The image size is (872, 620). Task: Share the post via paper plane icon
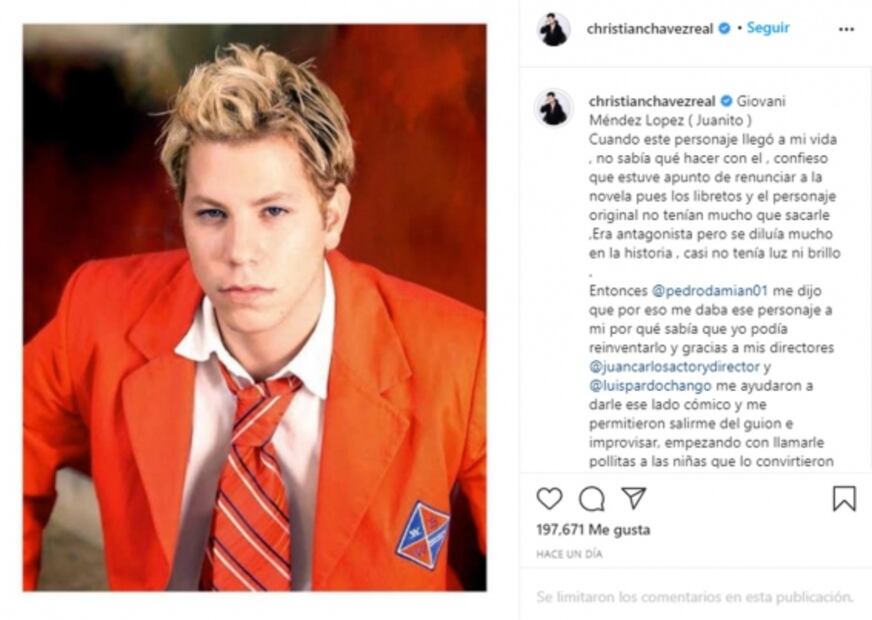633,498
